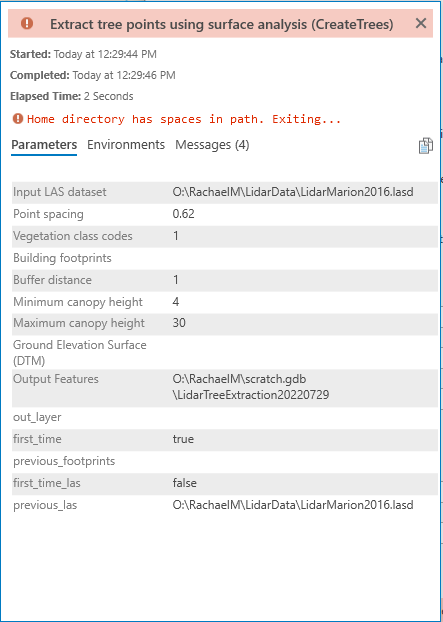Click the Input LAS dataset path value

point(293,192)
